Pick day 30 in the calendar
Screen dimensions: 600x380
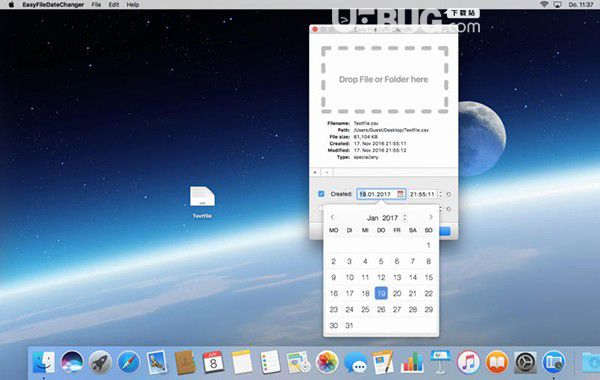pos(334,325)
